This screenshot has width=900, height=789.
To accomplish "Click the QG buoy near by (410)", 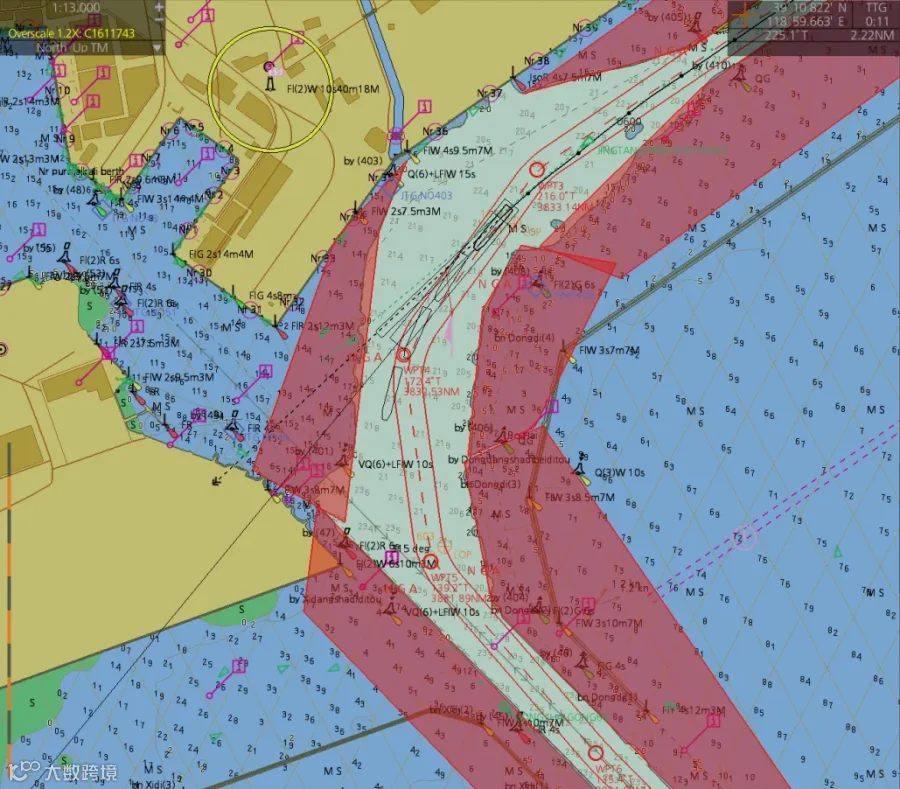I will point(740,77).
